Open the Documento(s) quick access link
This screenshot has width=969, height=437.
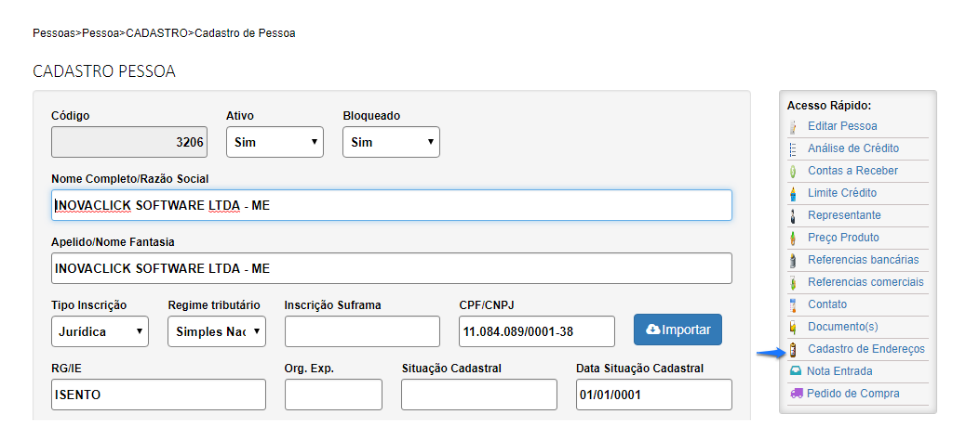pyautogui.click(x=842, y=327)
